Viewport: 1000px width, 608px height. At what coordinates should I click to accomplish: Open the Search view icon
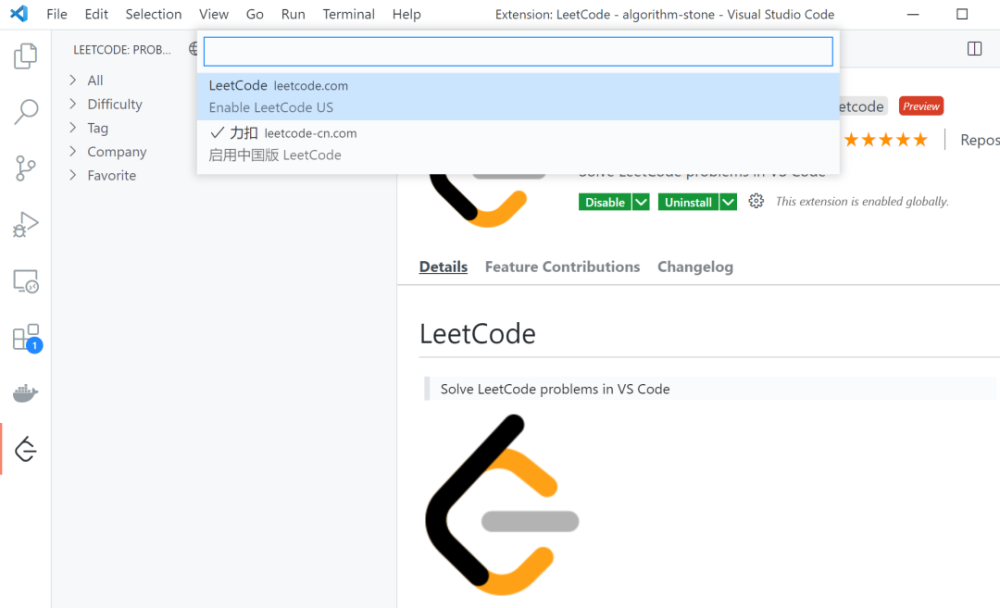point(26,112)
